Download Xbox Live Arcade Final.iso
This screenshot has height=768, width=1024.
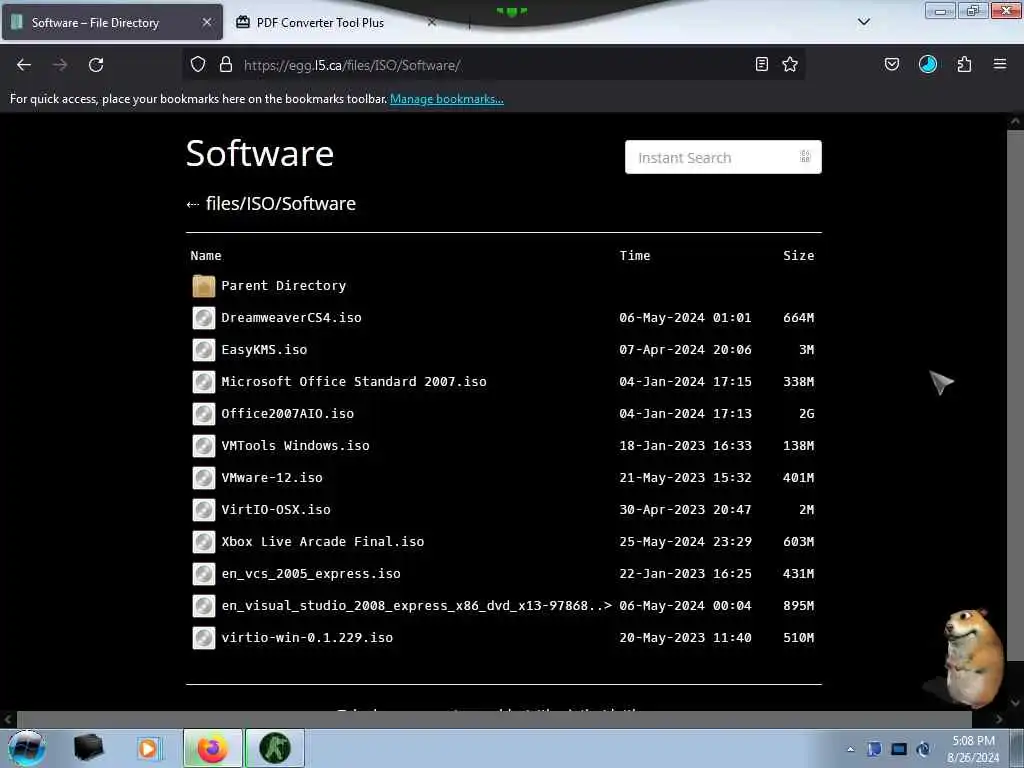[323, 542]
